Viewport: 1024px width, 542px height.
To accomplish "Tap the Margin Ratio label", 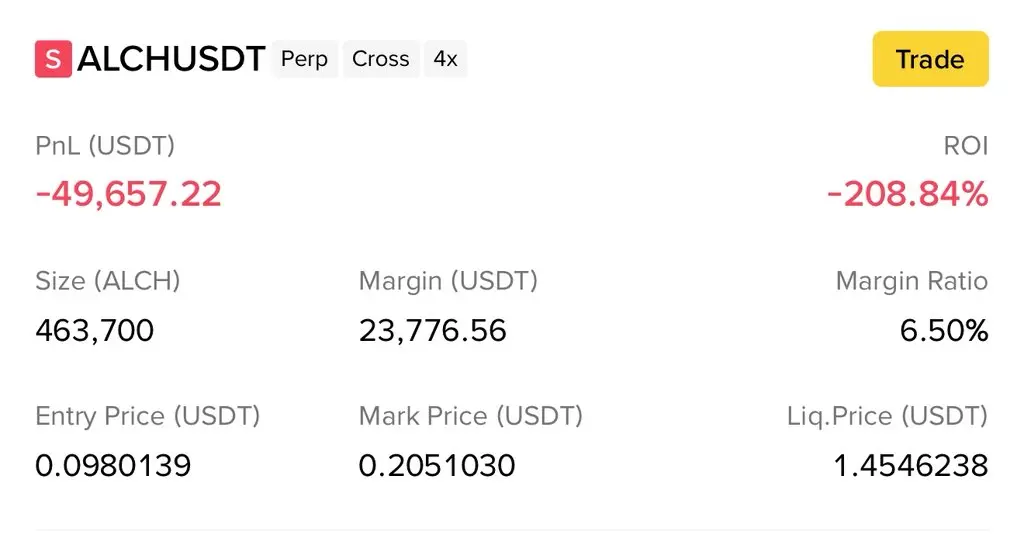I will [x=911, y=281].
